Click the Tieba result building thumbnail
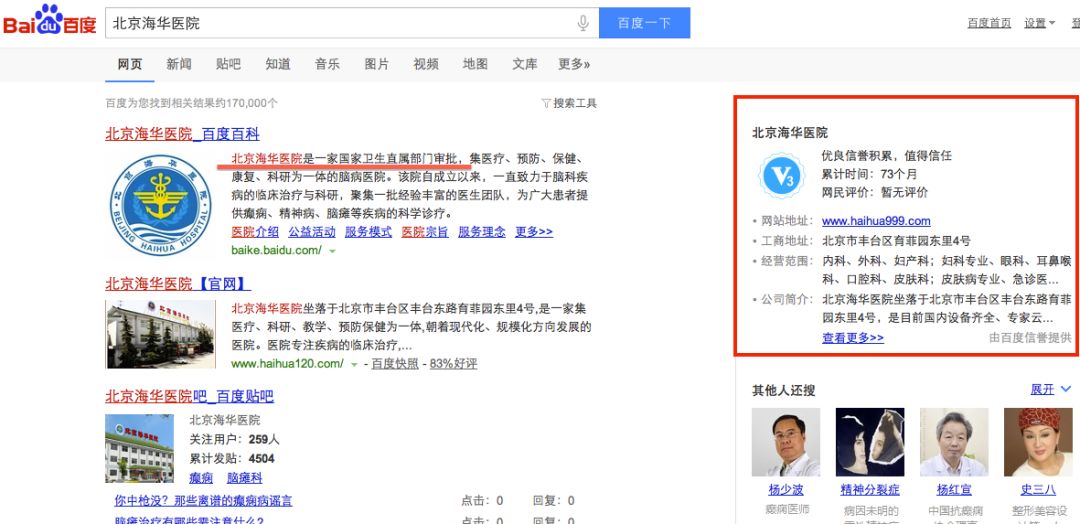 [140, 448]
